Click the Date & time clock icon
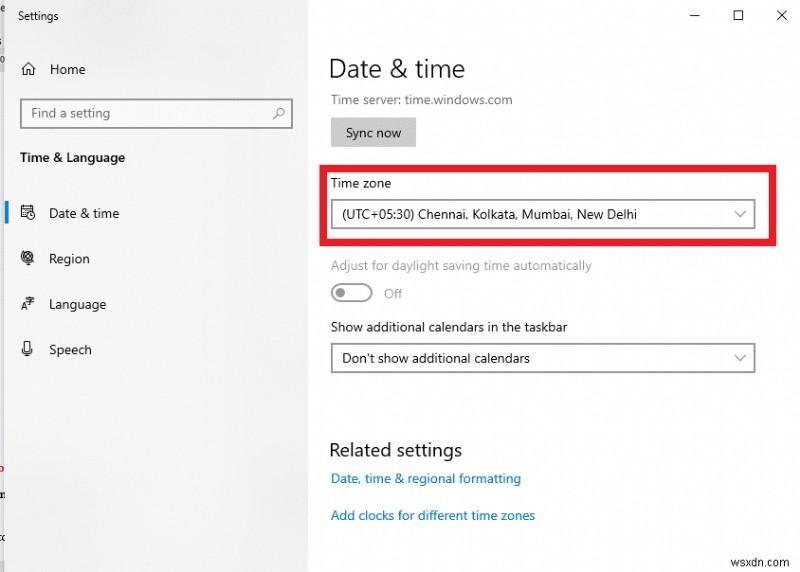This screenshot has width=800, height=572. [28, 213]
